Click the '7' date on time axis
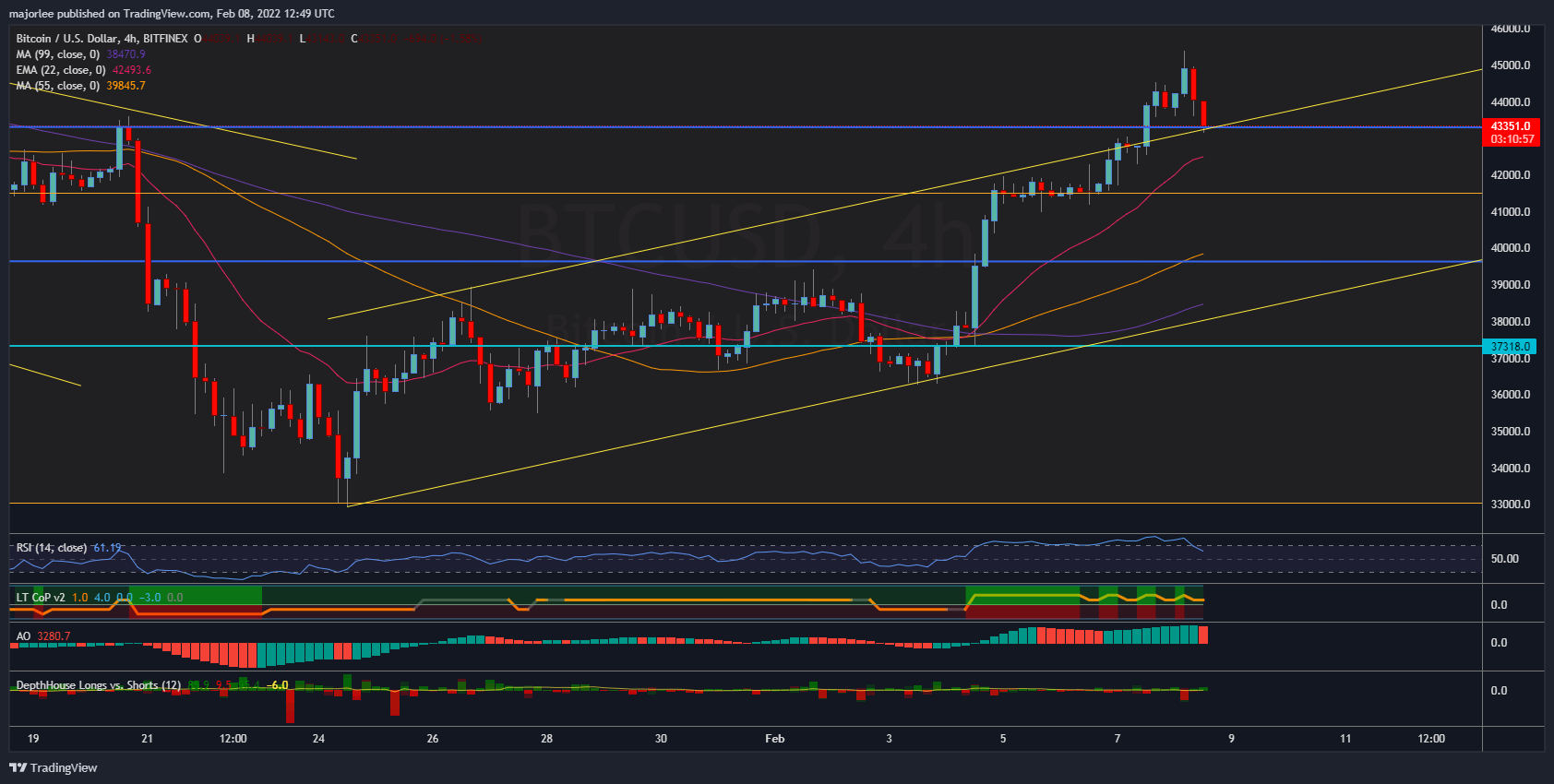The image size is (1554, 784). pyautogui.click(x=1118, y=739)
